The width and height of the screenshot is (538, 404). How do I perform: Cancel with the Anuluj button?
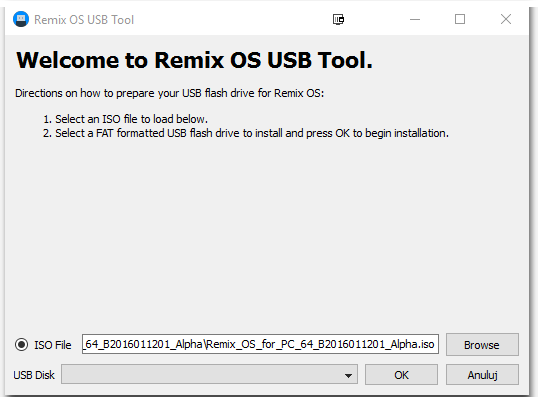482,374
